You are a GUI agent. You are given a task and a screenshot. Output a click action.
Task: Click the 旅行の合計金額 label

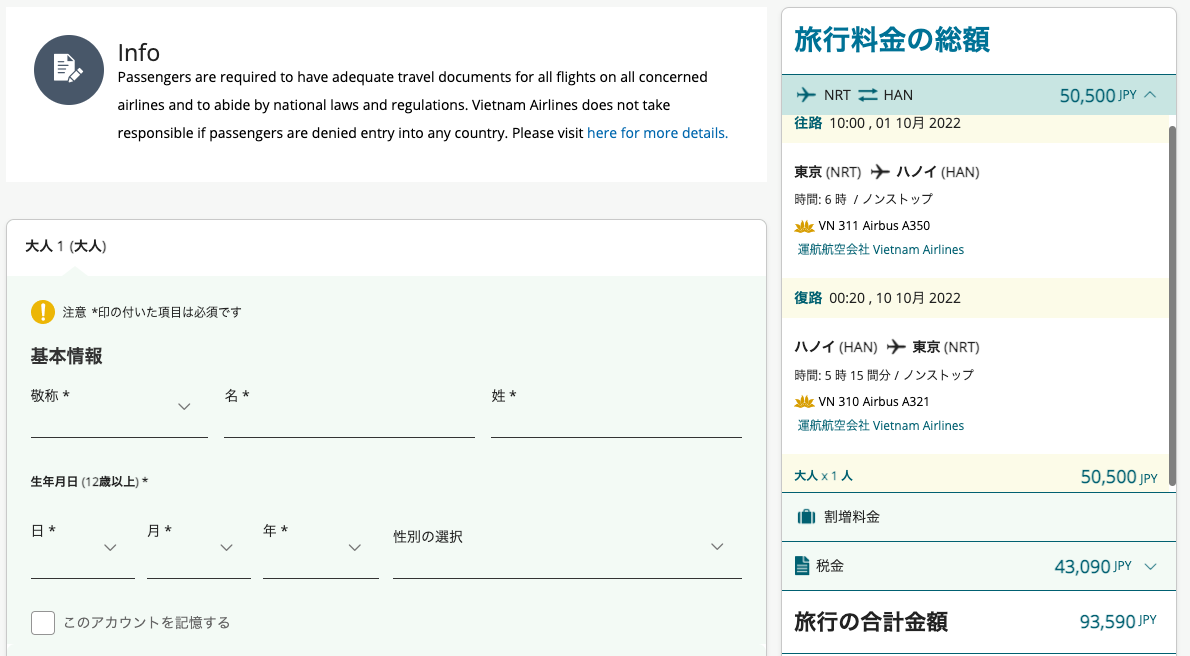pos(870,622)
